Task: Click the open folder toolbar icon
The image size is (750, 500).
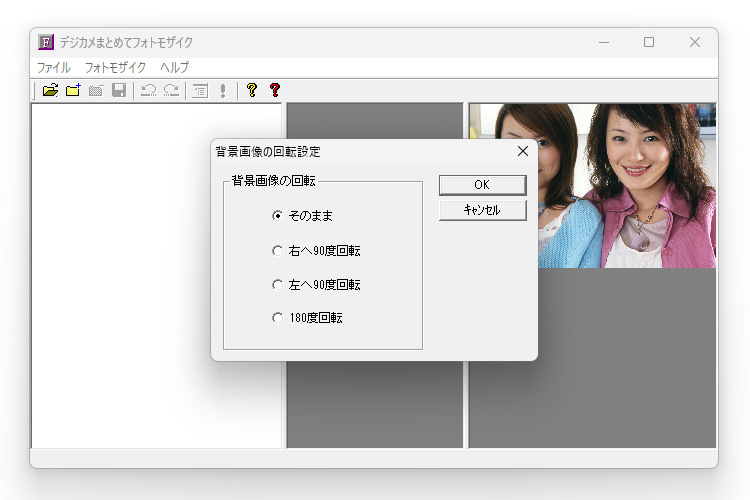Action: pos(50,90)
